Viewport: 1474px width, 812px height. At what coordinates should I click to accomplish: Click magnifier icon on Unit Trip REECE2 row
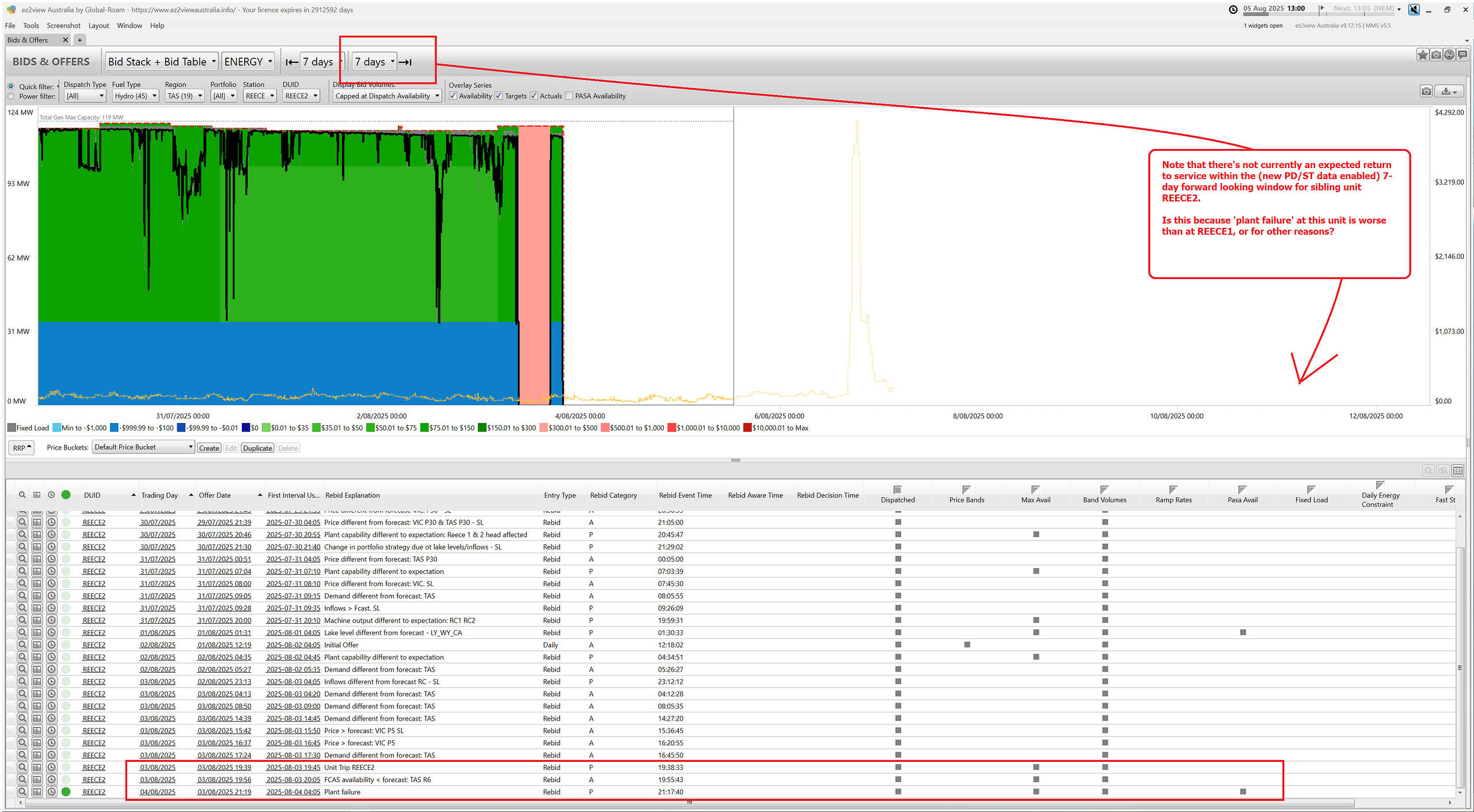[x=22, y=767]
